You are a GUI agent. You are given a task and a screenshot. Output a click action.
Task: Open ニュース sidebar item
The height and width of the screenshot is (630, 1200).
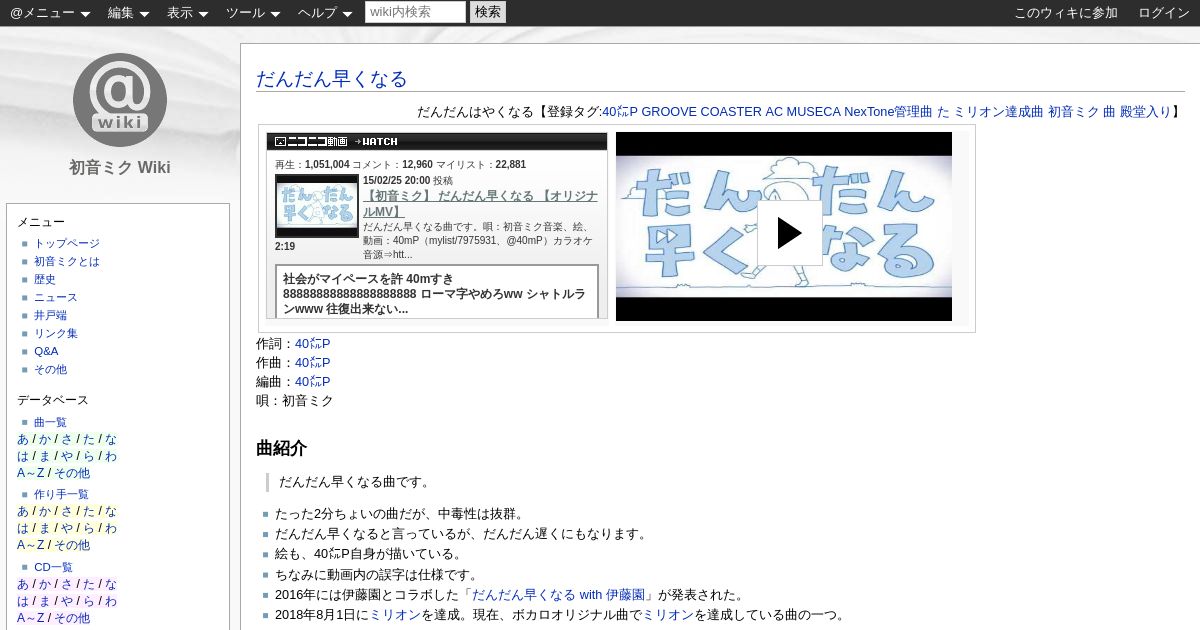[55, 297]
